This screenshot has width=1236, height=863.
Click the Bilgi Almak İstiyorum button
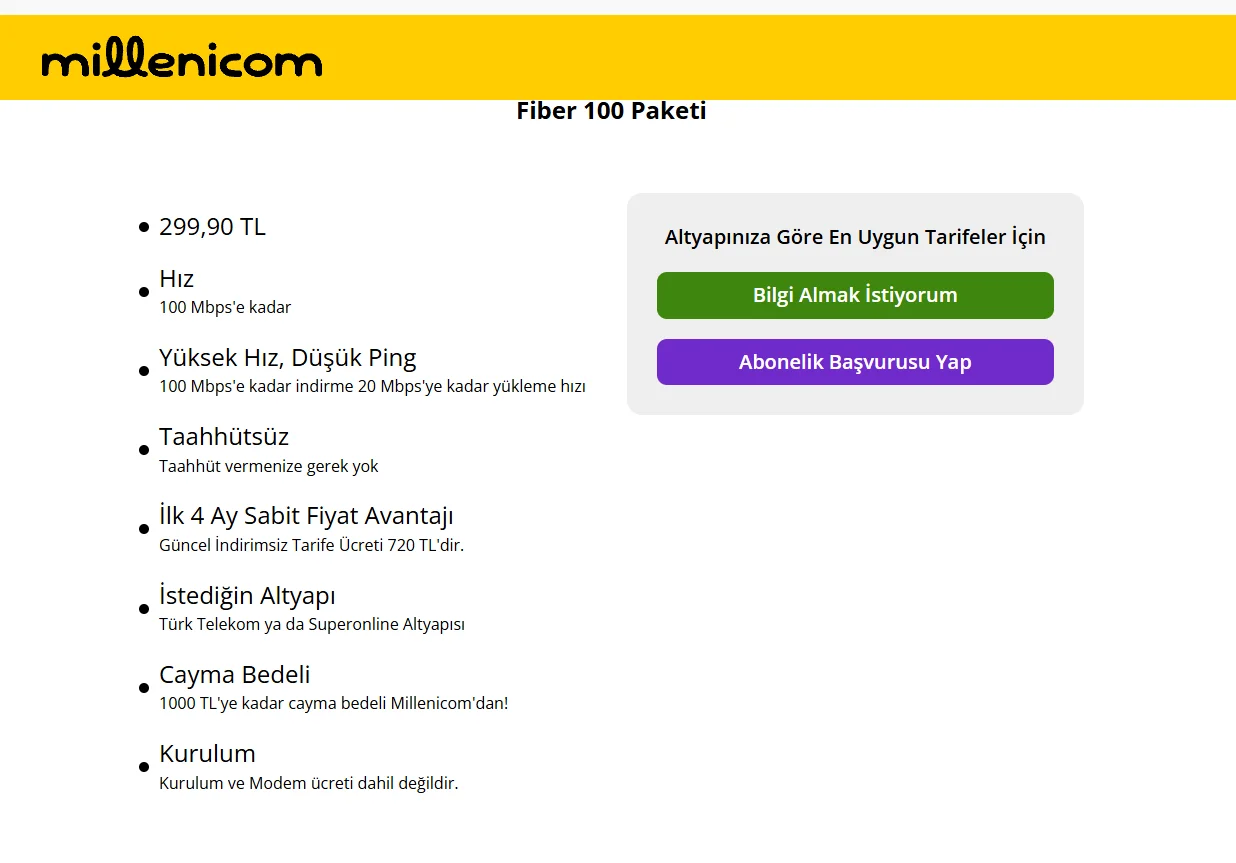(x=855, y=296)
